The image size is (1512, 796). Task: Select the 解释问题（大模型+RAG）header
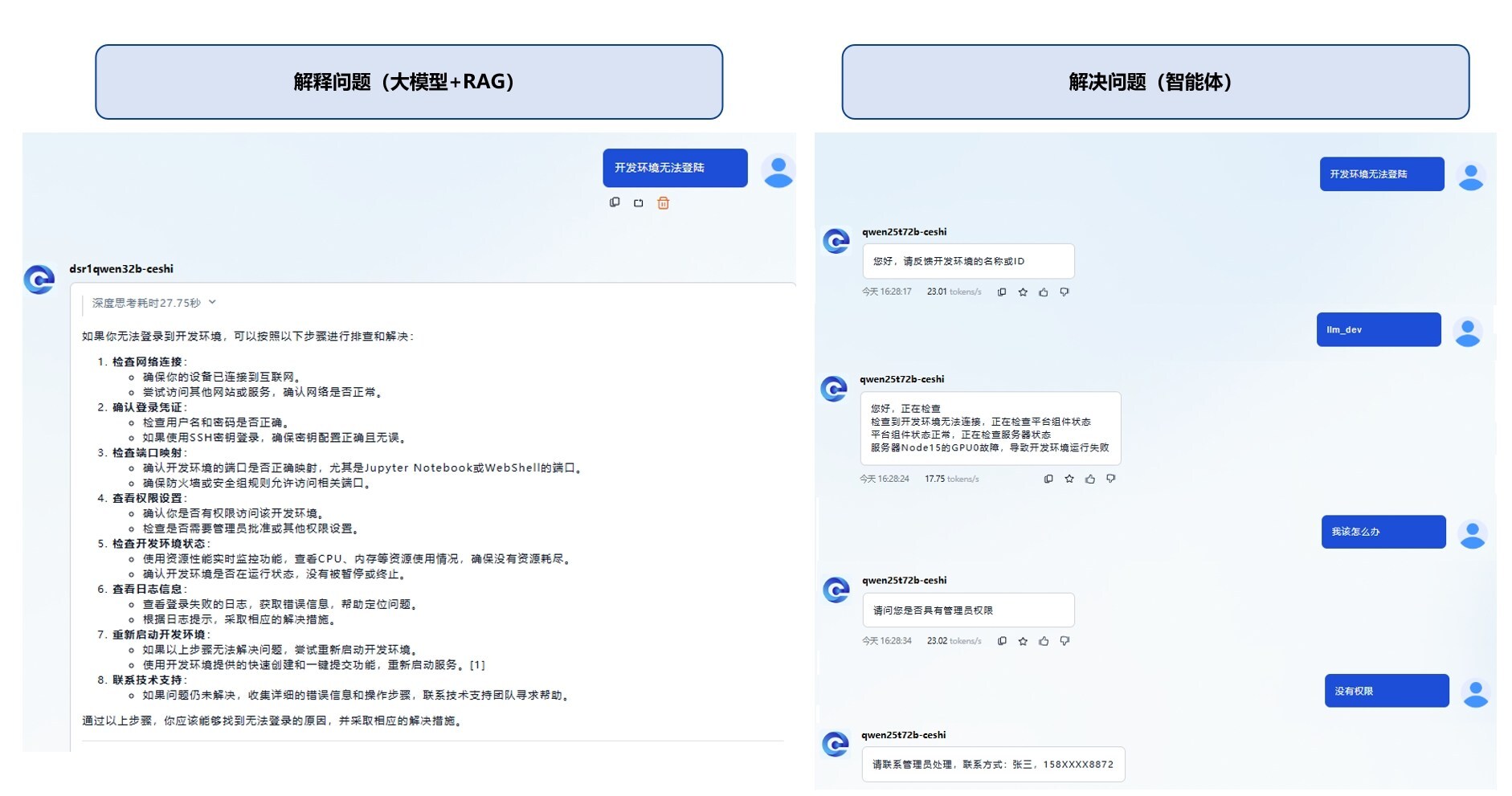click(x=408, y=82)
